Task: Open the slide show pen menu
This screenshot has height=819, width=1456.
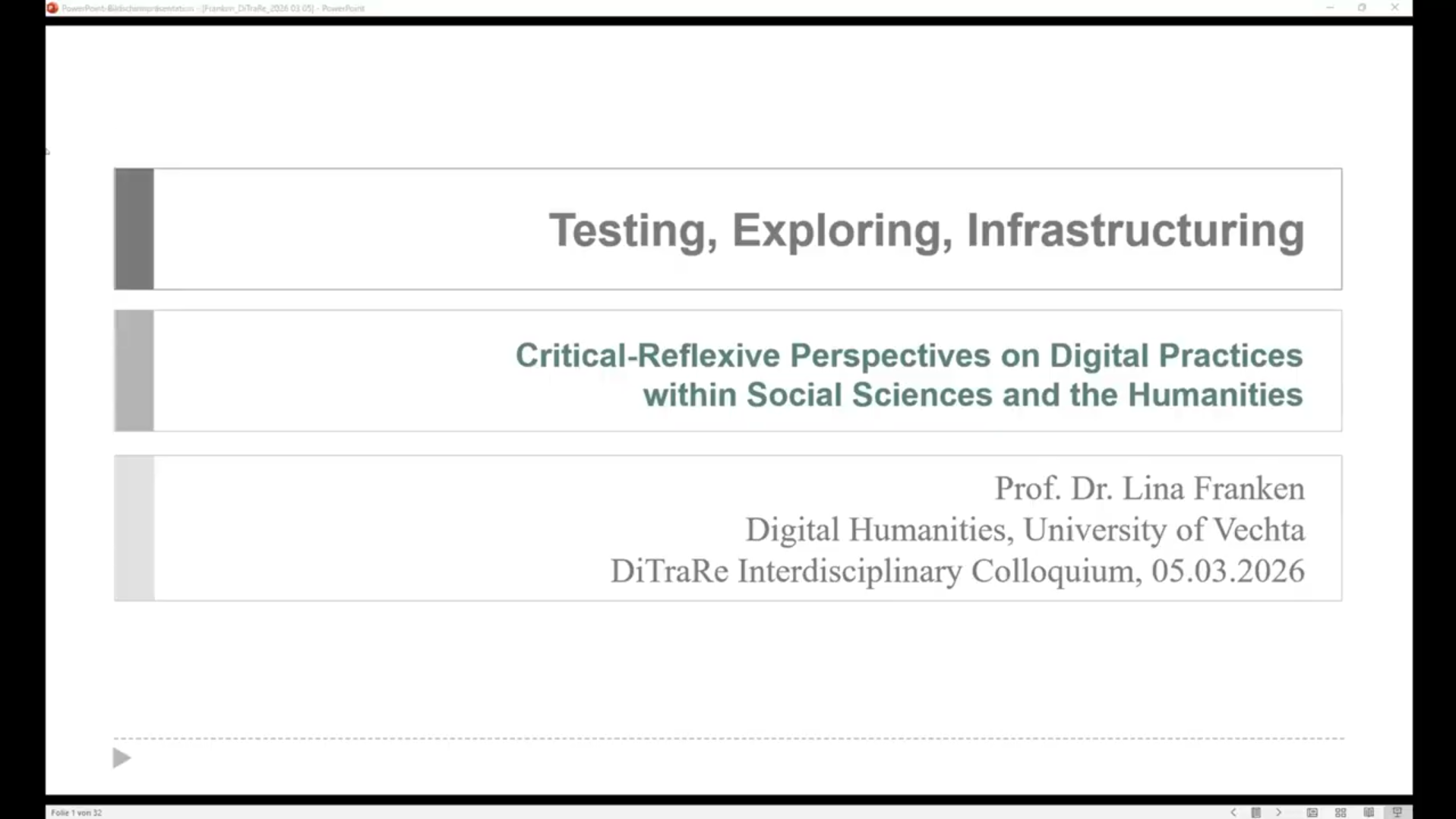Action: [x=1255, y=811]
